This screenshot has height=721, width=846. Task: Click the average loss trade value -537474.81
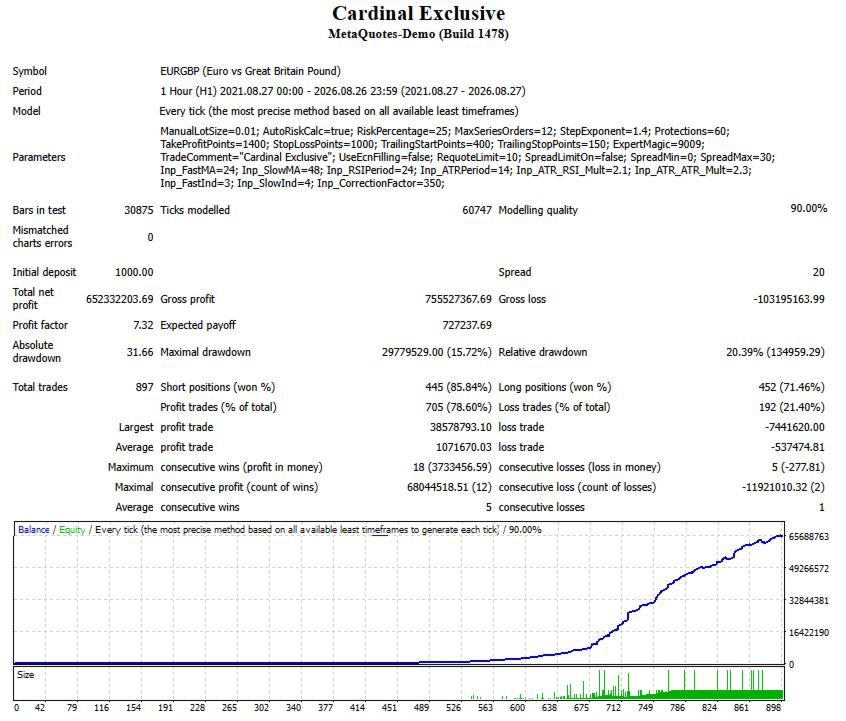[798, 447]
